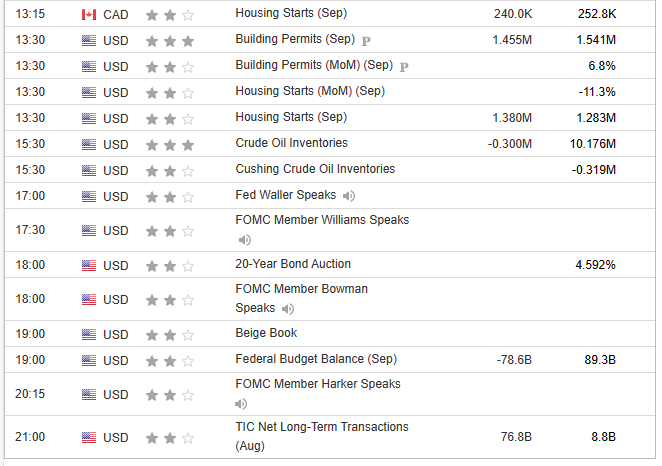Image resolution: width=662 pixels, height=466 pixels.
Task: Select the 20-Year Bond Auction event
Action: (x=293, y=265)
